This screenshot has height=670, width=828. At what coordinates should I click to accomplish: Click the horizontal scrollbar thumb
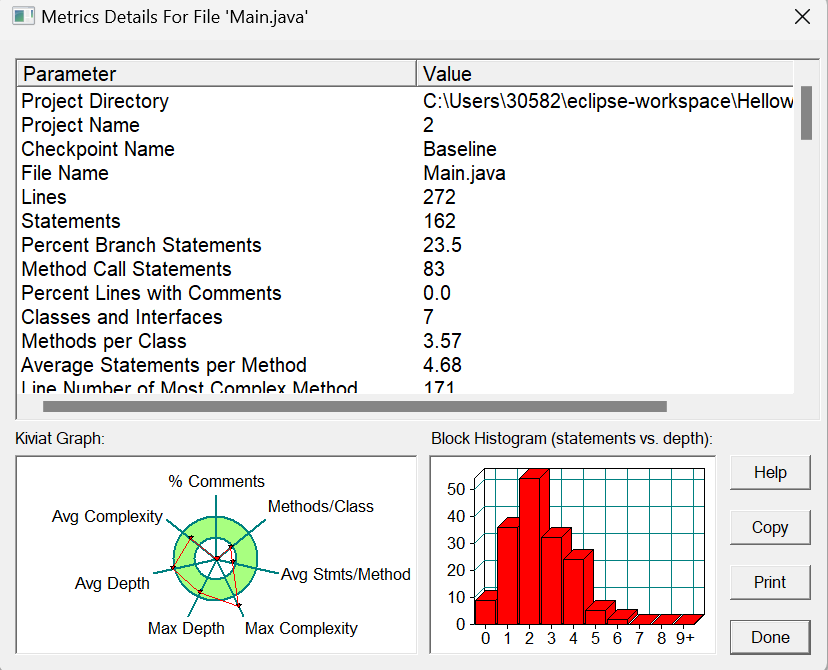tap(355, 407)
